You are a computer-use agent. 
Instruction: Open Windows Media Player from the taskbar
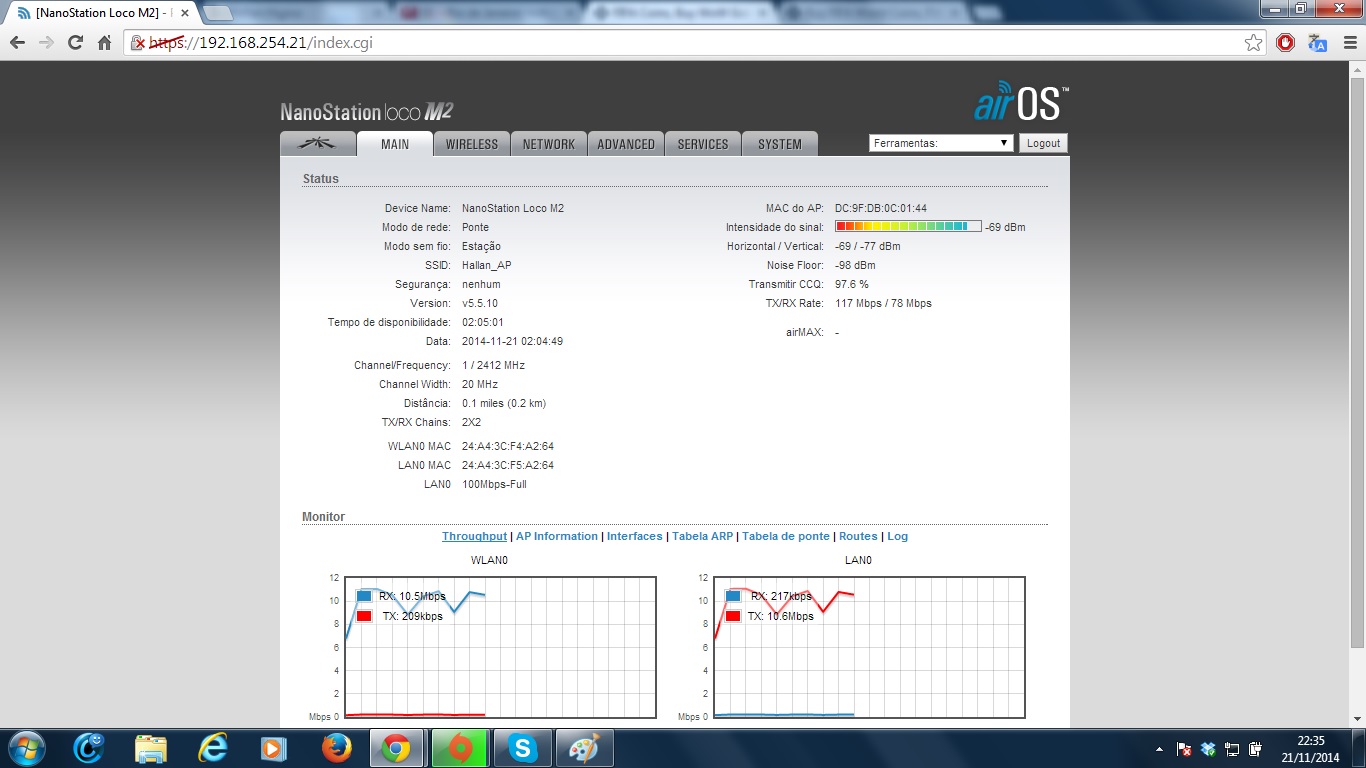(x=273, y=748)
